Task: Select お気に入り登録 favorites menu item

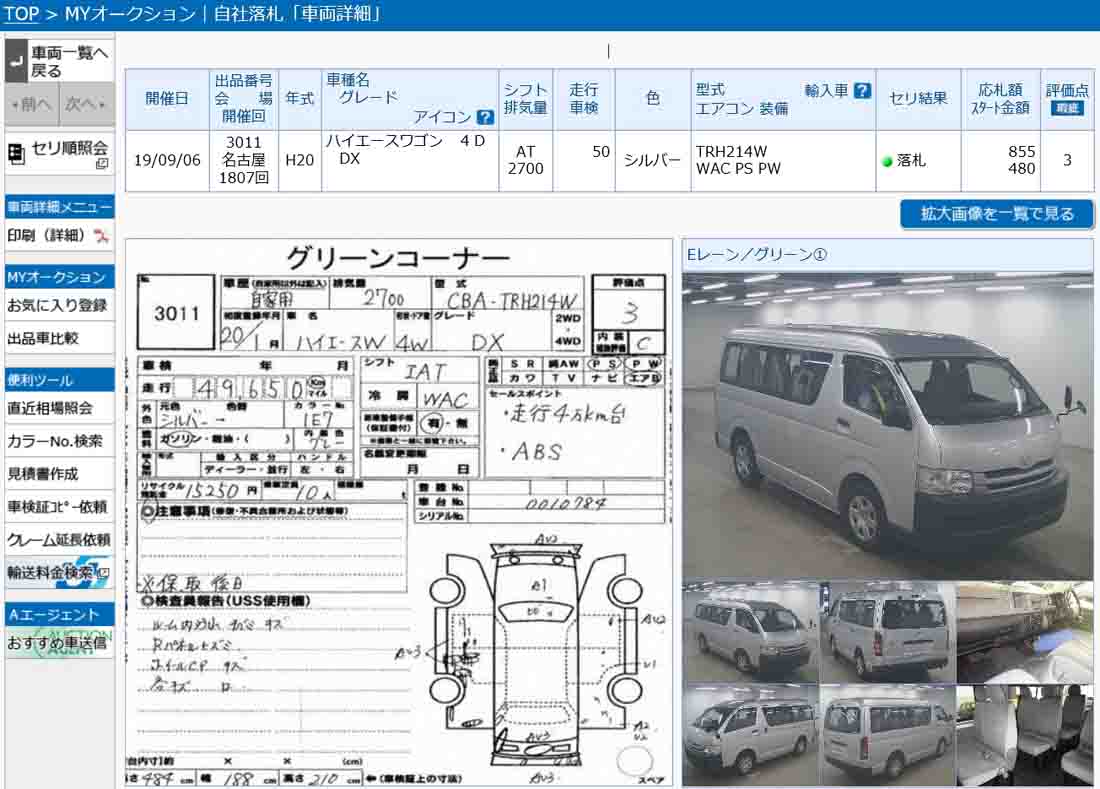Action: [x=60, y=306]
